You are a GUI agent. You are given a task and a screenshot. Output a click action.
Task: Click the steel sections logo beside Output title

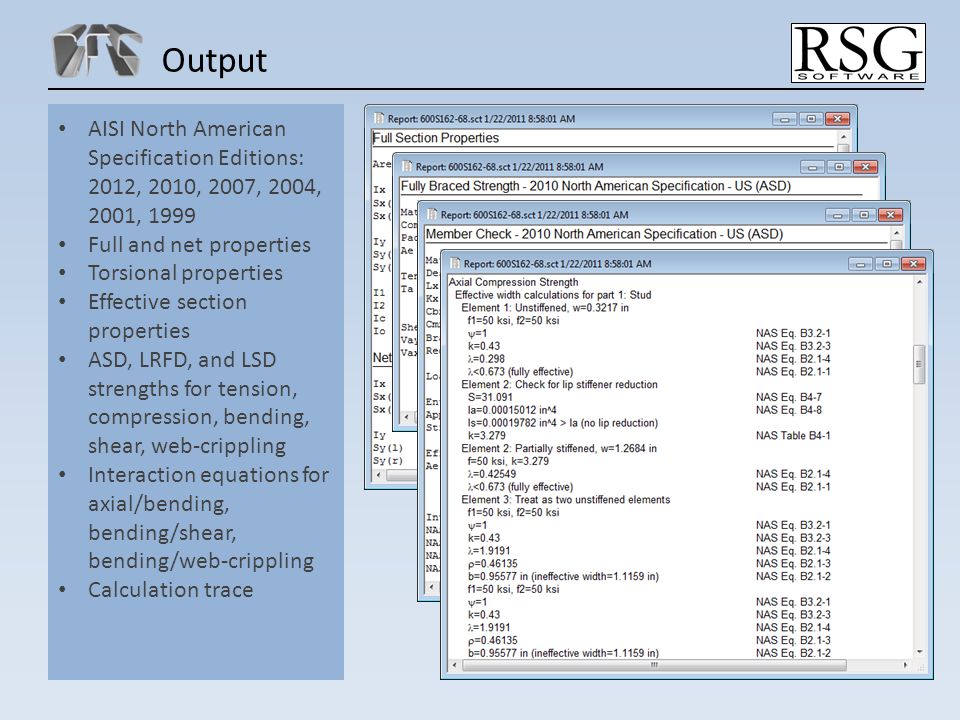[98, 51]
